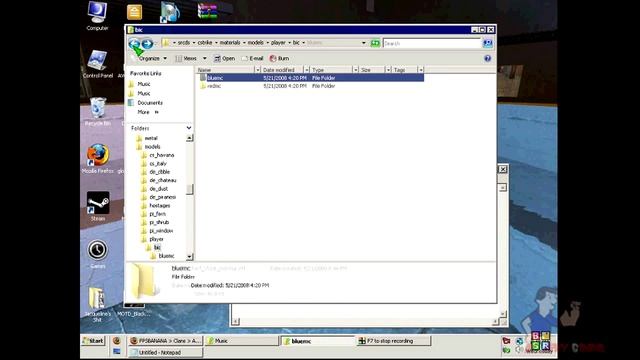
Task: Click the BSR recorder logo in the tray
Action: click(540, 341)
